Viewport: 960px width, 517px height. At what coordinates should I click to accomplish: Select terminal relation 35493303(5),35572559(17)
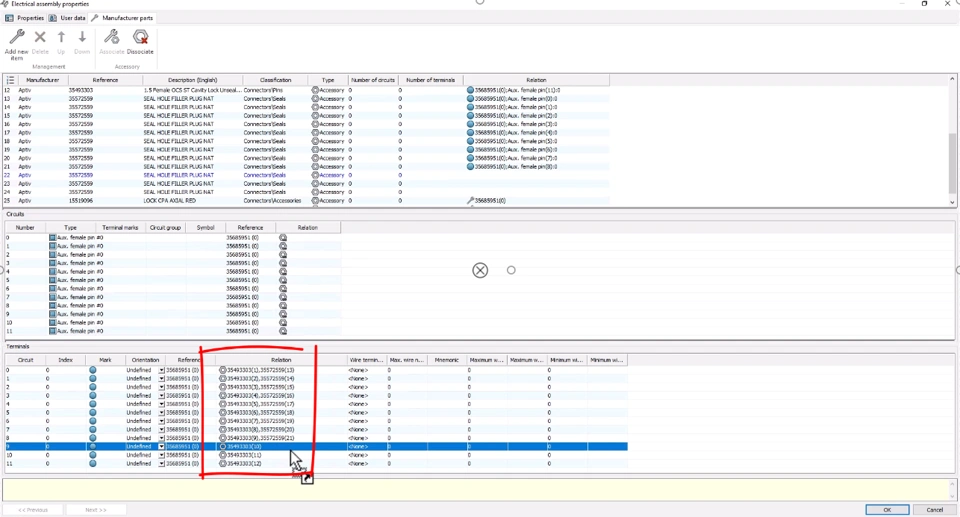tap(260, 404)
